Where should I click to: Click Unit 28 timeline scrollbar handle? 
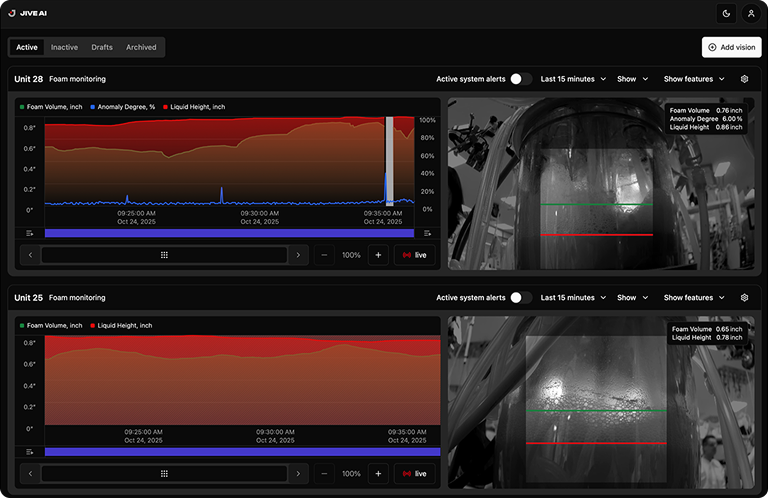point(164,255)
